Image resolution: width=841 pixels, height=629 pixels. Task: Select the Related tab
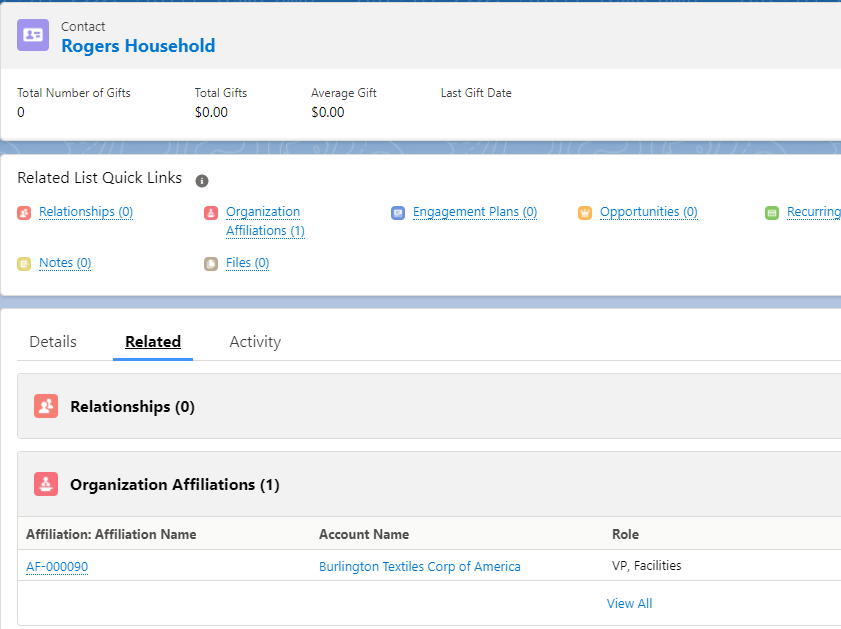[x=153, y=342]
